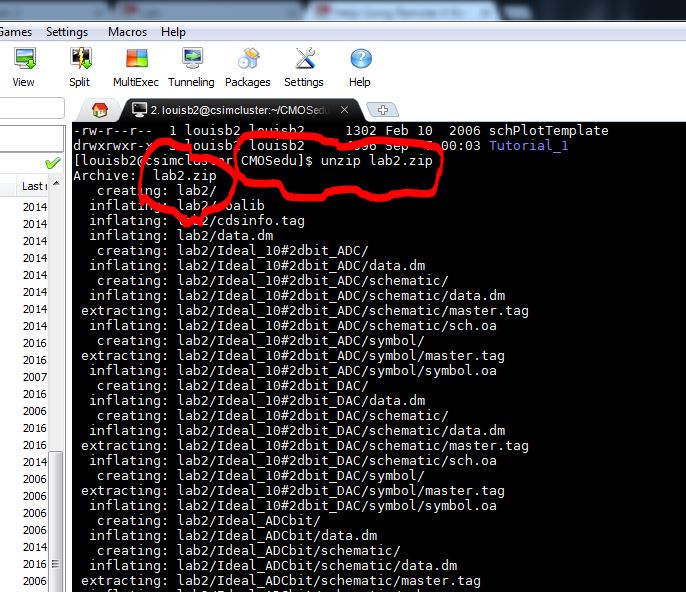Click 'creating: lab2/Ideal_ADCbit/' line
Viewport: 686px width, 592px height.
[x=209, y=520]
